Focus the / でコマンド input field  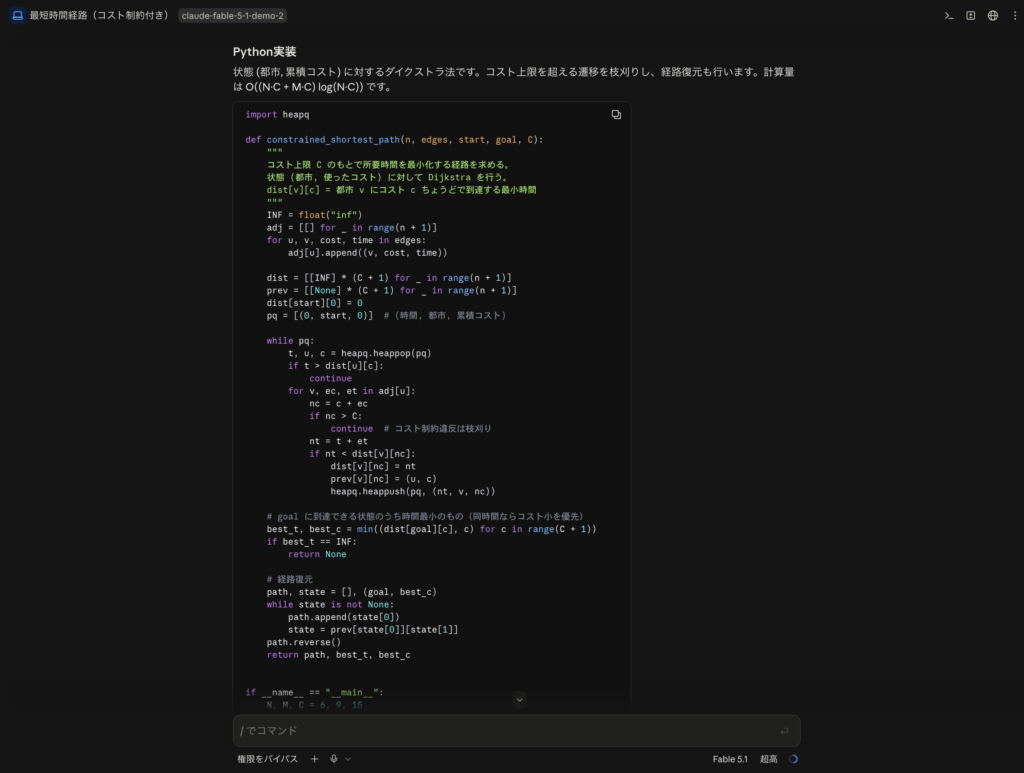click(x=516, y=731)
